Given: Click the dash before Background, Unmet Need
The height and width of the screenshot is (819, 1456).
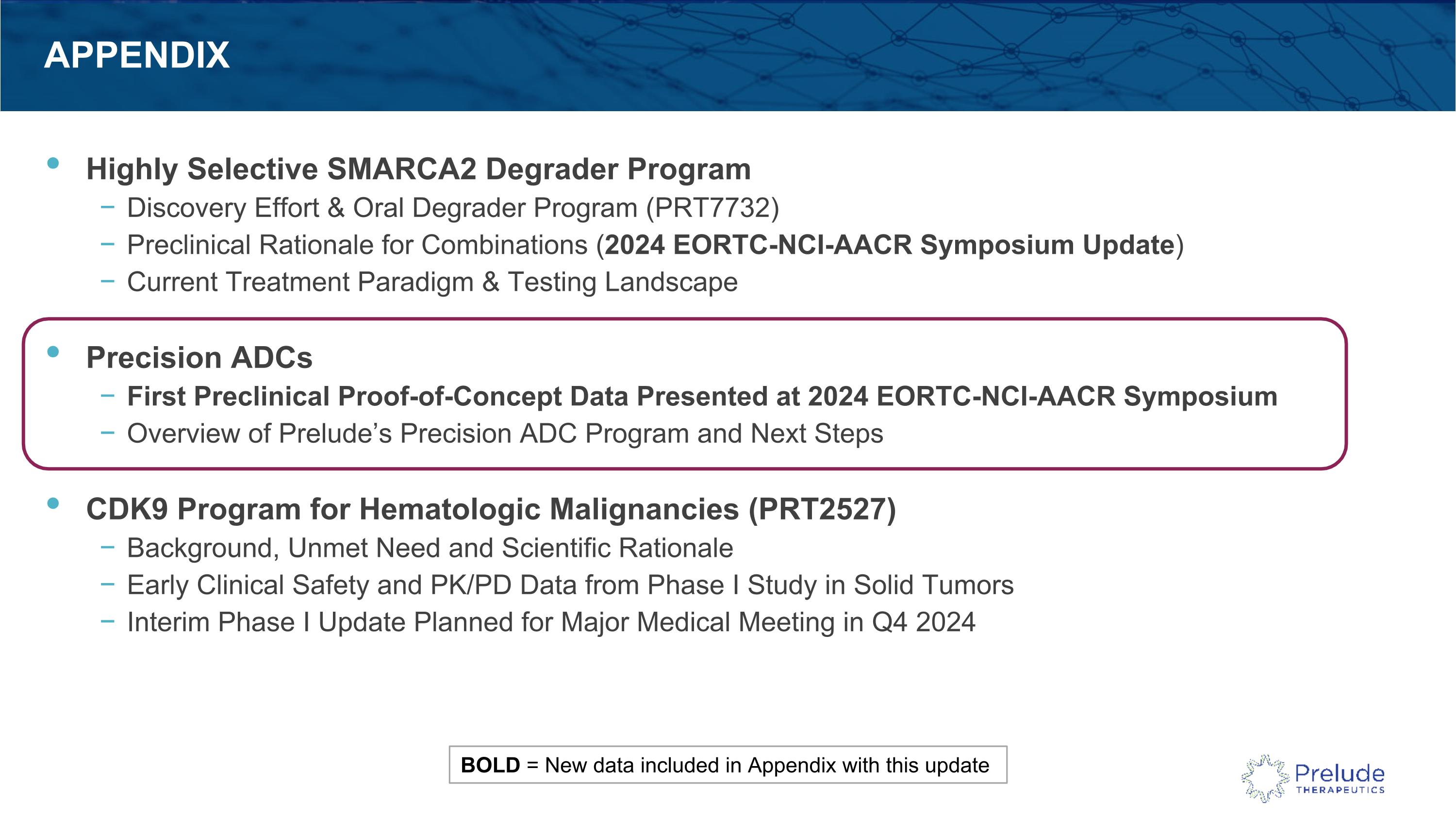Looking at the screenshot, I should click(x=107, y=547).
